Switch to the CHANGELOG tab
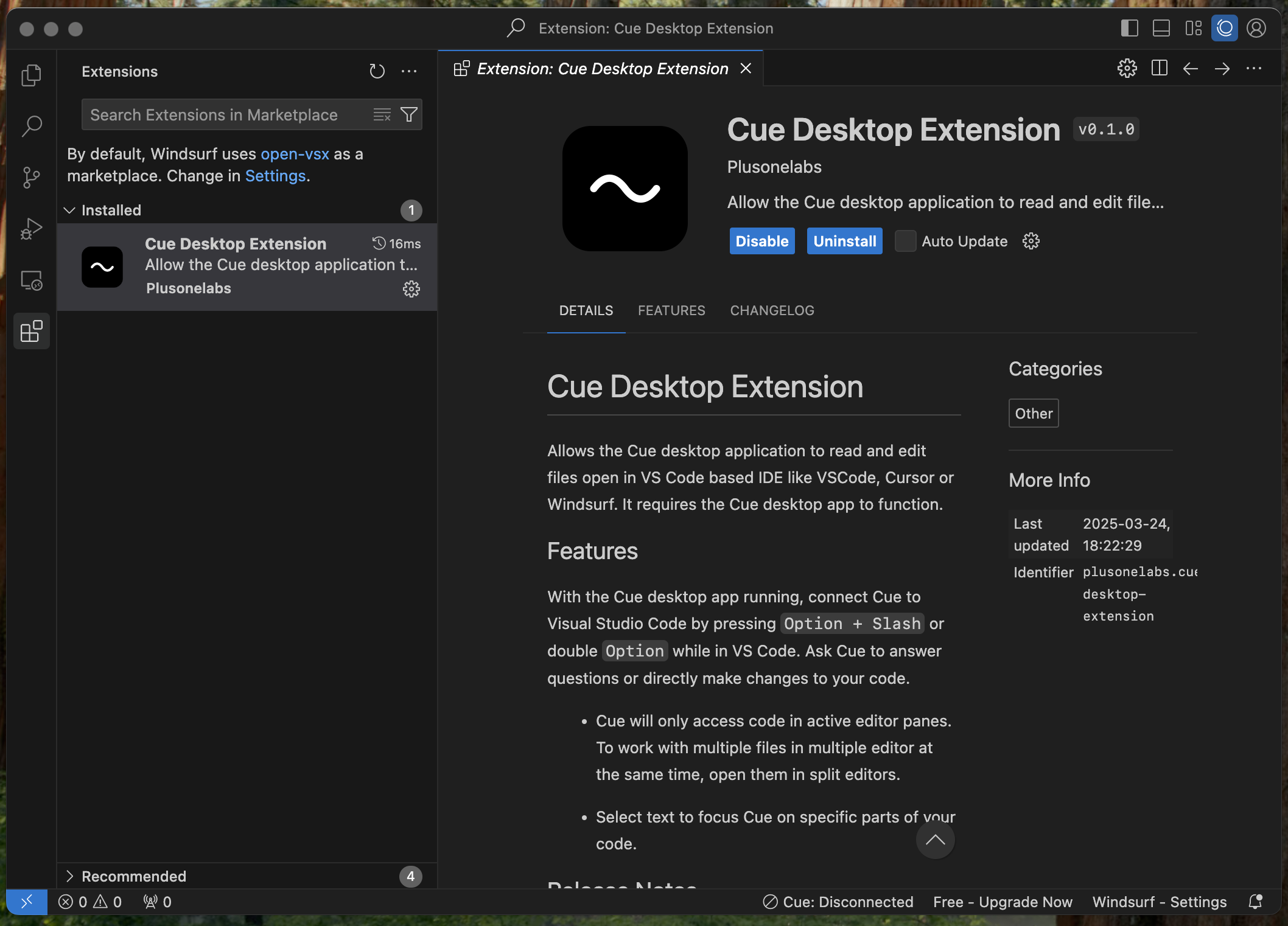The width and height of the screenshot is (1288, 926). pos(772,310)
